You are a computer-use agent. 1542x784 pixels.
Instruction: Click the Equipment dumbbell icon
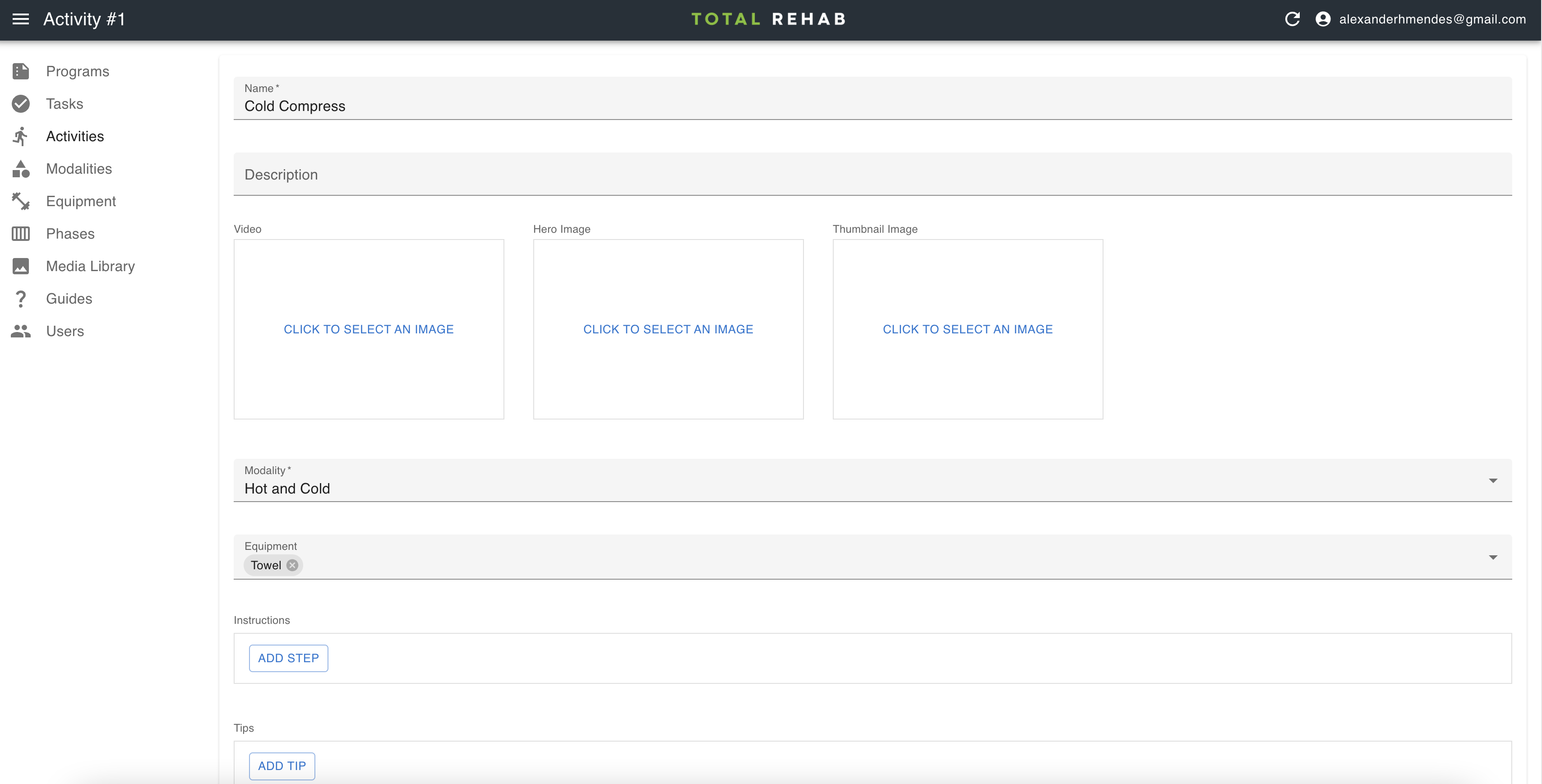(20, 201)
